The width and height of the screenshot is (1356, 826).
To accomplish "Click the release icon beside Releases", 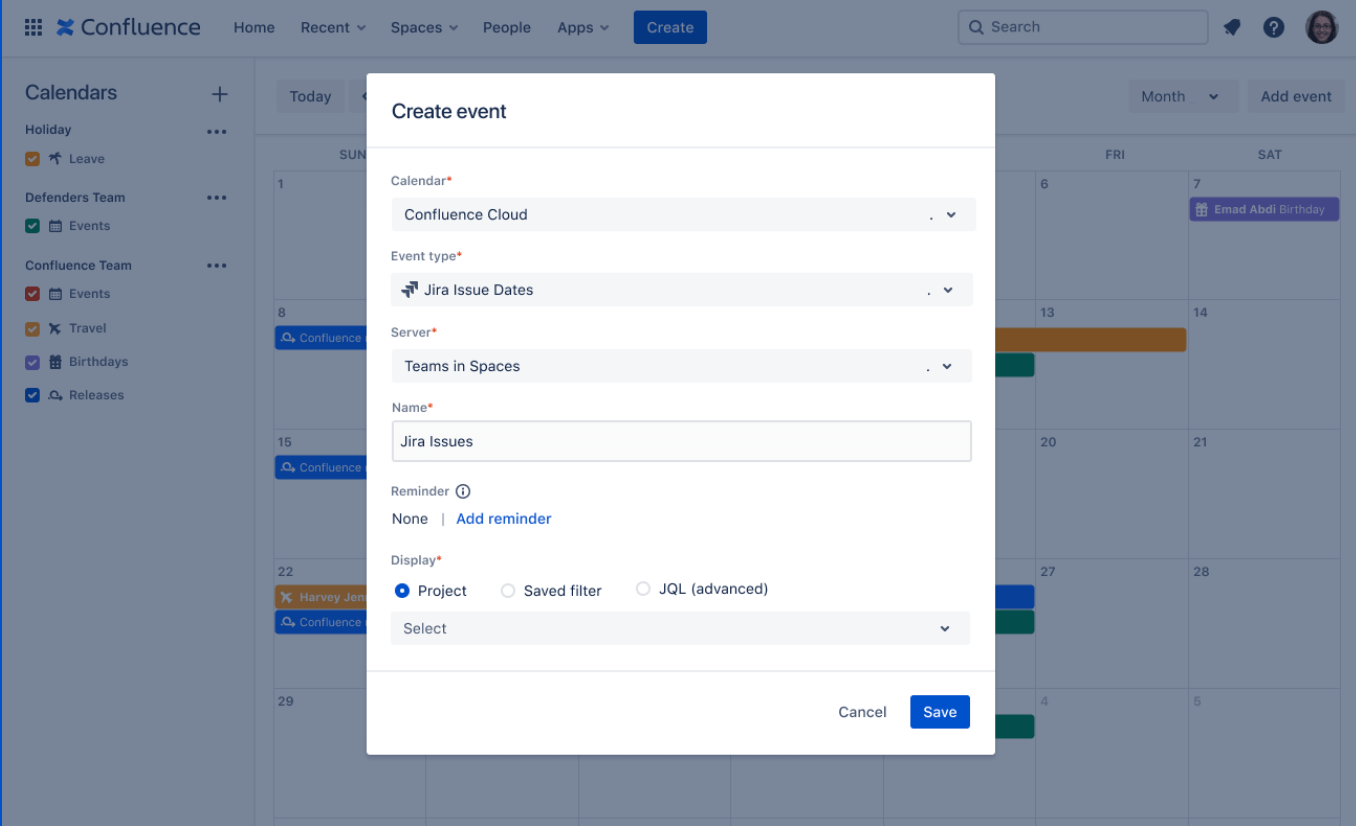I will coord(55,395).
